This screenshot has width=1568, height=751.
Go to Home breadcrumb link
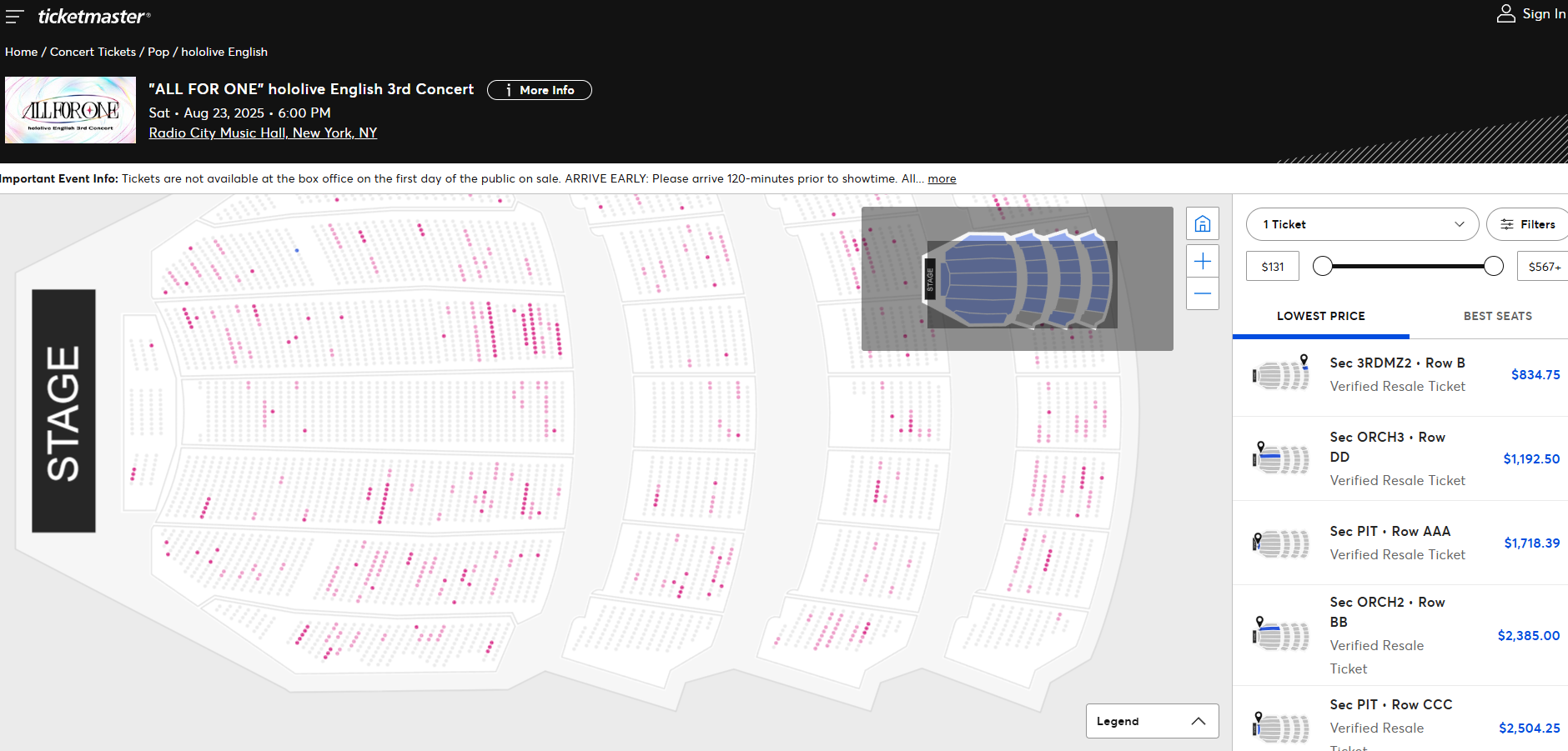tap(22, 52)
